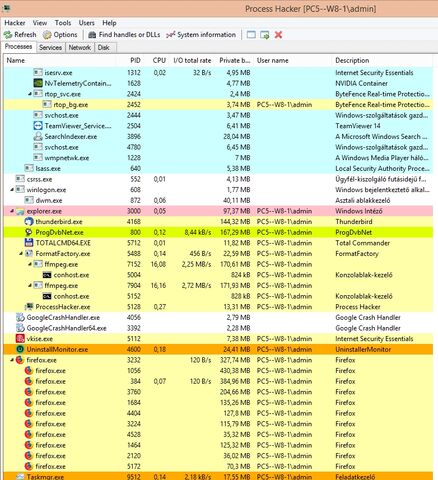Click the find window toolbar icon
The width and height of the screenshot is (438, 480).
[251, 35]
